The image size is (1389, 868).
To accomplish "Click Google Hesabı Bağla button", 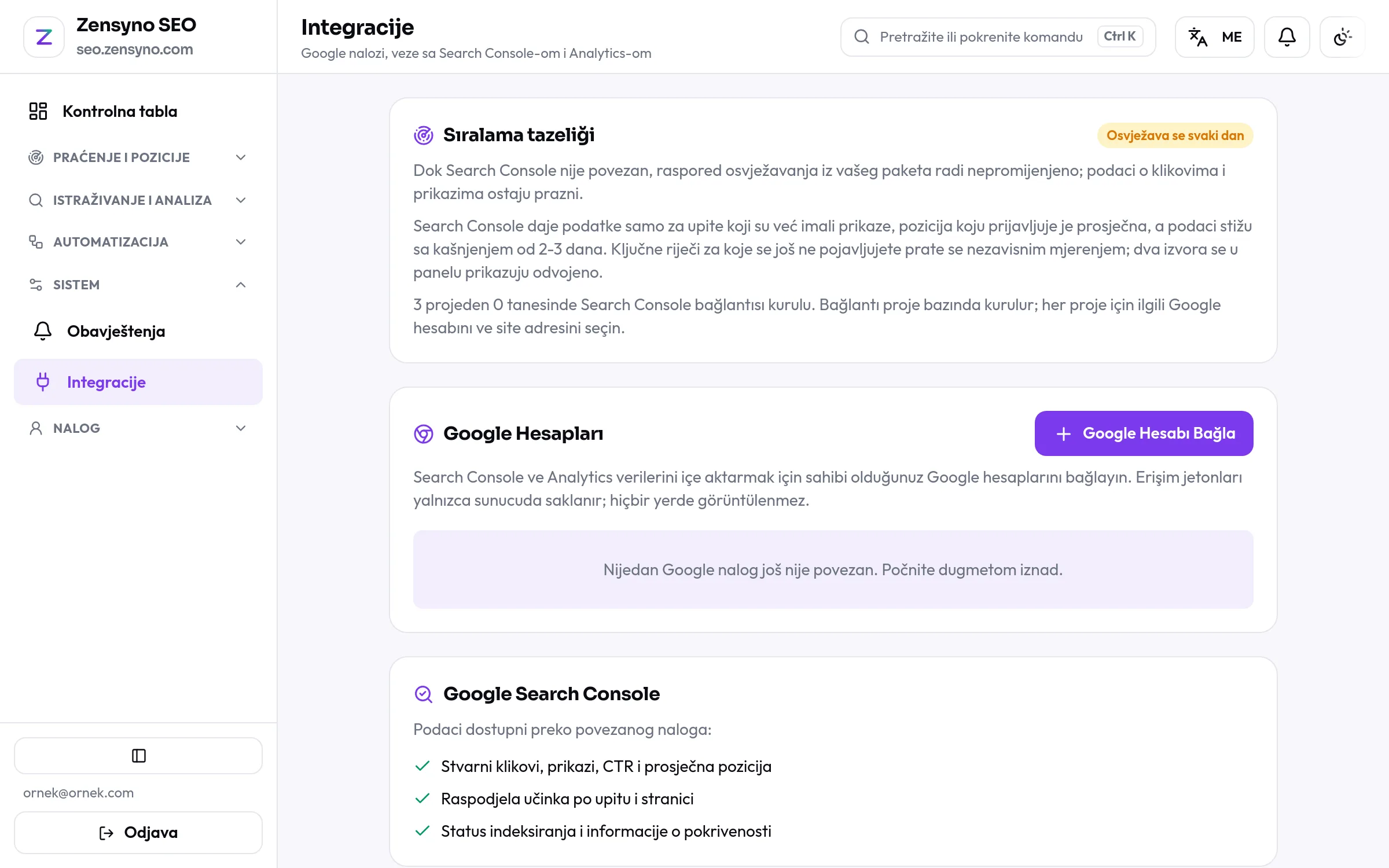I will tap(1144, 433).
